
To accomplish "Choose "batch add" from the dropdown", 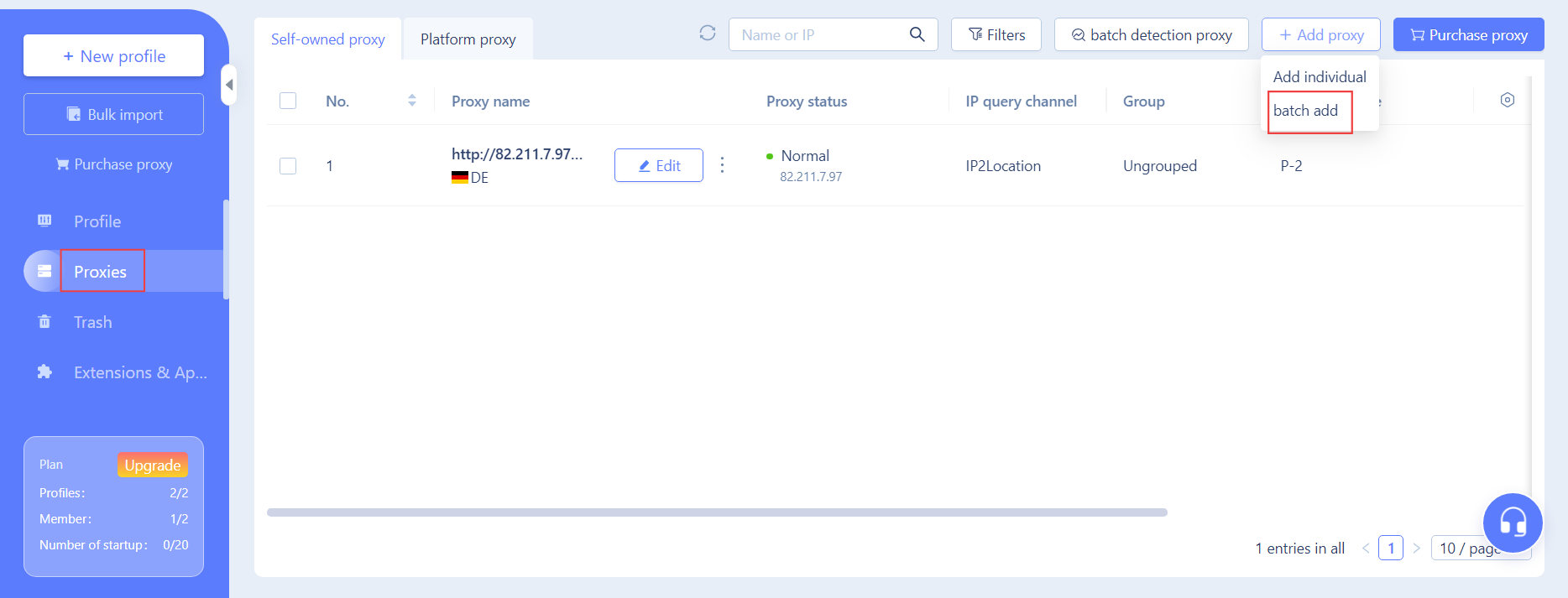I will (x=1305, y=111).
